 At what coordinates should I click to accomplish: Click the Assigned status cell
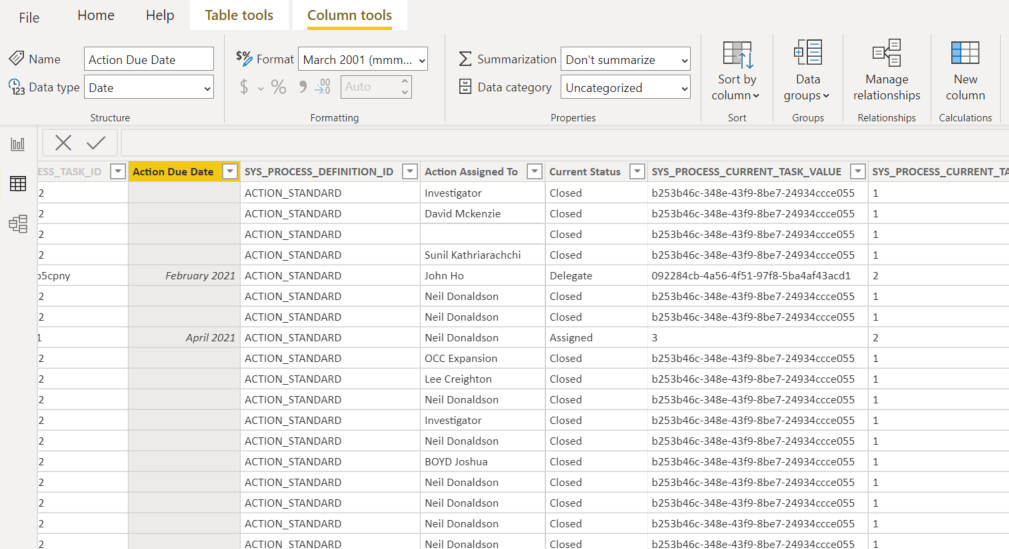coord(597,337)
